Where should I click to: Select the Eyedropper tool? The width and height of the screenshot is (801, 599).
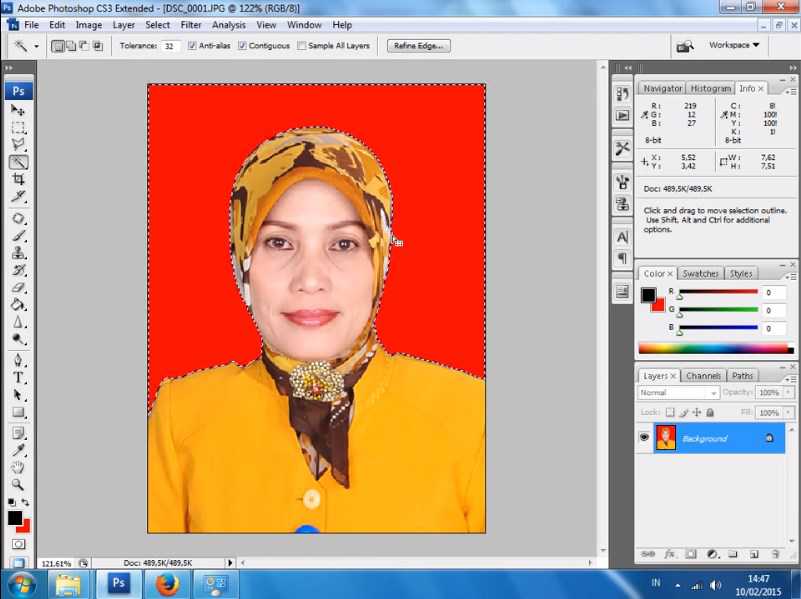[x=18, y=450]
